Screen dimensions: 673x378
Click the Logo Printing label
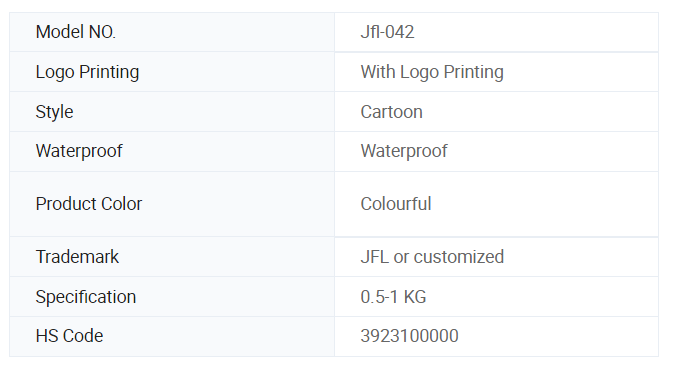(87, 72)
